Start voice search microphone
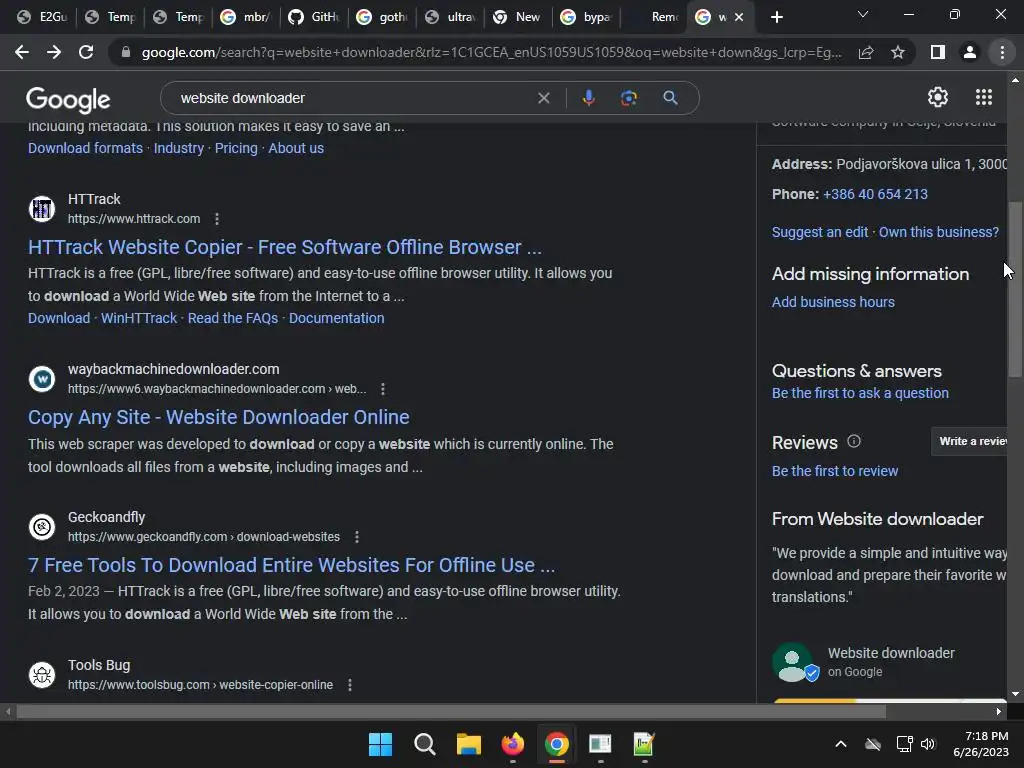Viewport: 1024px width, 768px height. click(588, 98)
